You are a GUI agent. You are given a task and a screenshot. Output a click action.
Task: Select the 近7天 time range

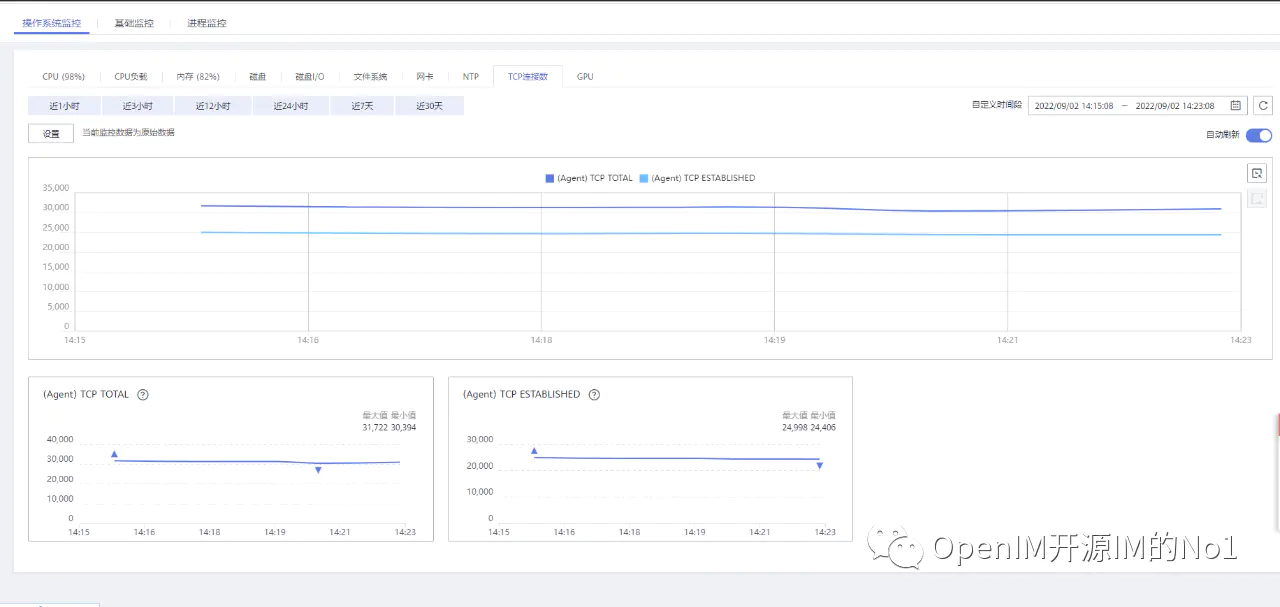362,105
